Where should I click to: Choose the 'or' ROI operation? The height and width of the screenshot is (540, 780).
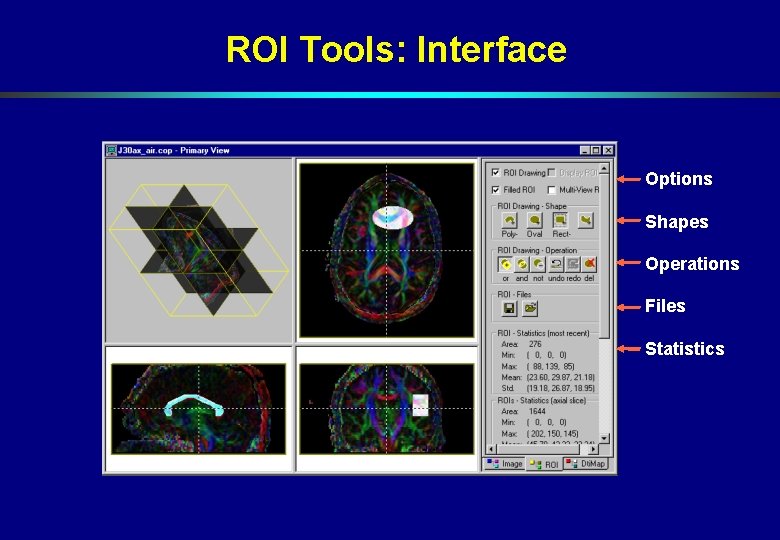(x=506, y=264)
